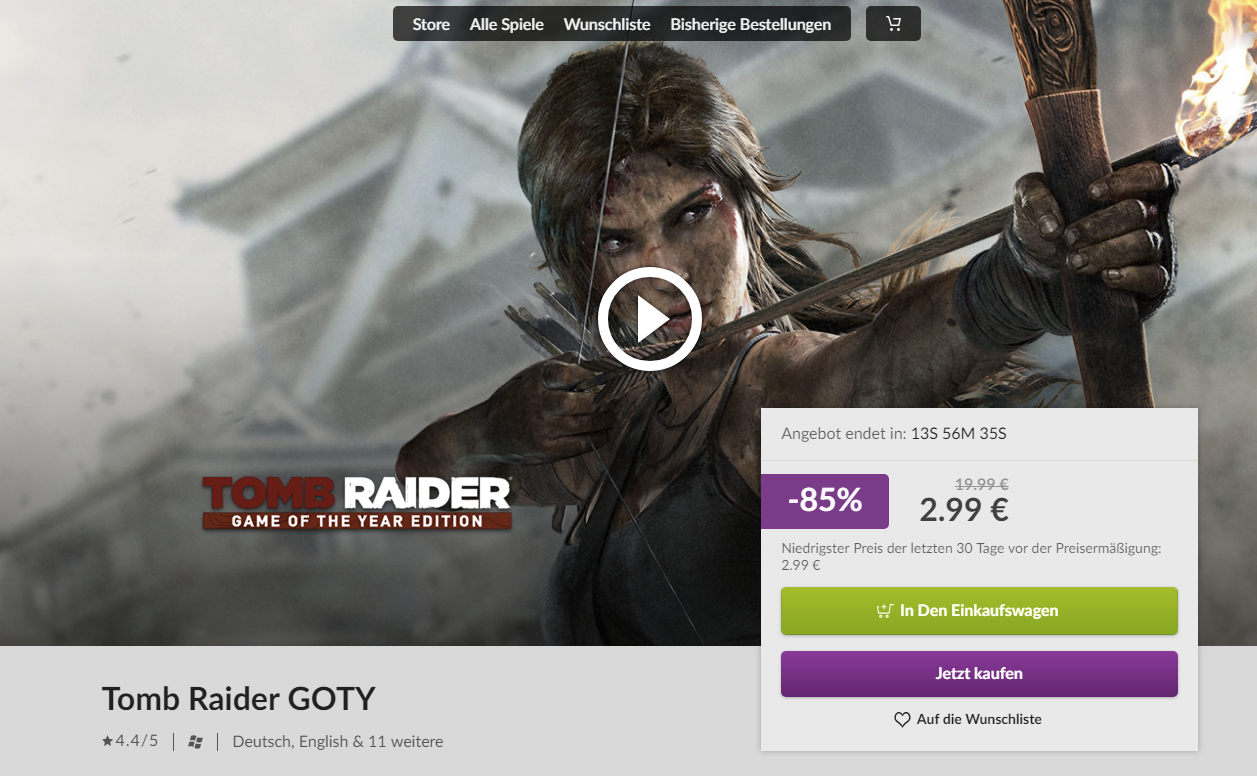
Task: Expand languages list Deutsch, English & 11 weitere
Action: click(x=338, y=741)
